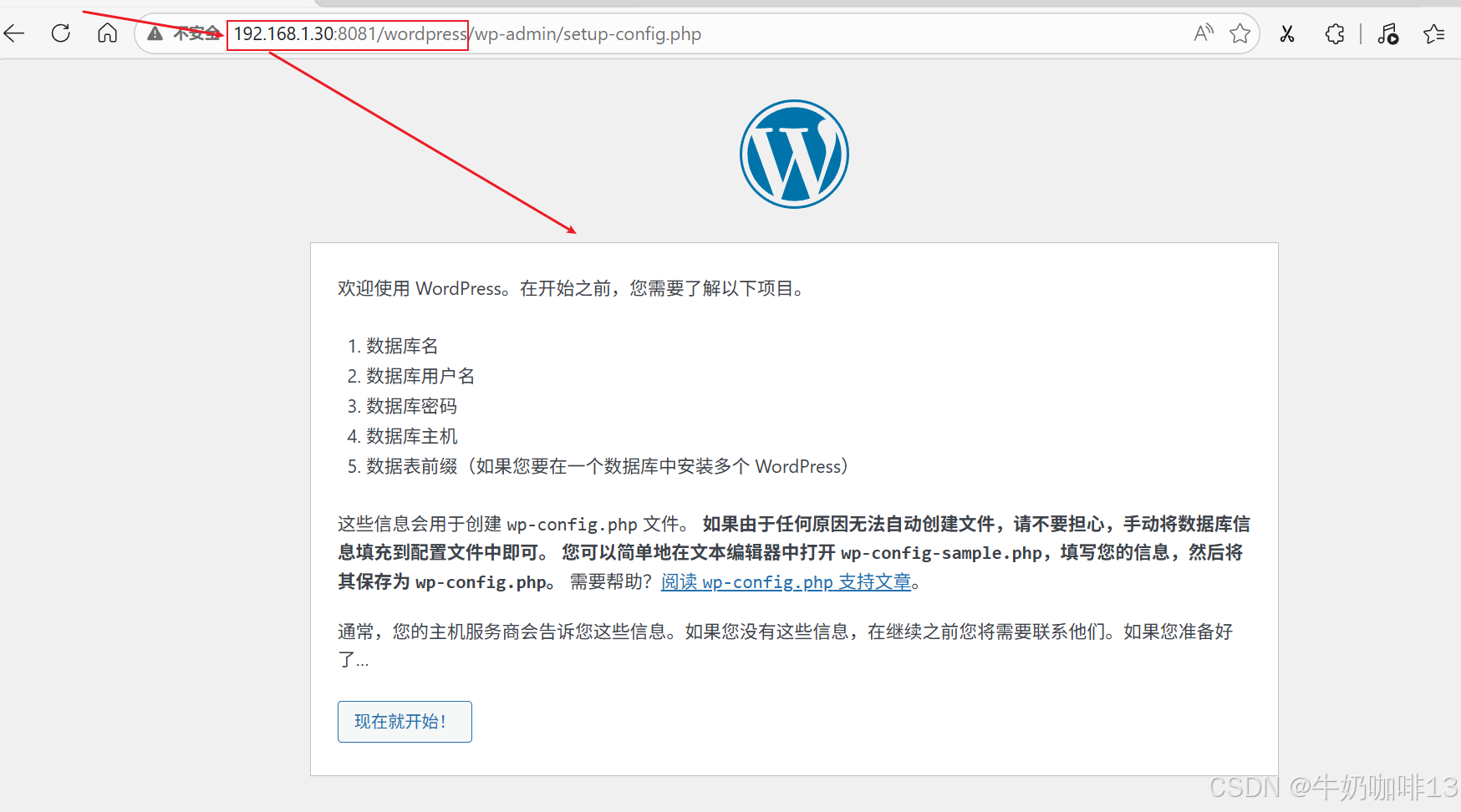Viewport: 1461px width, 812px height.
Task: Reload the page with the refresh icon
Action: pos(61,33)
